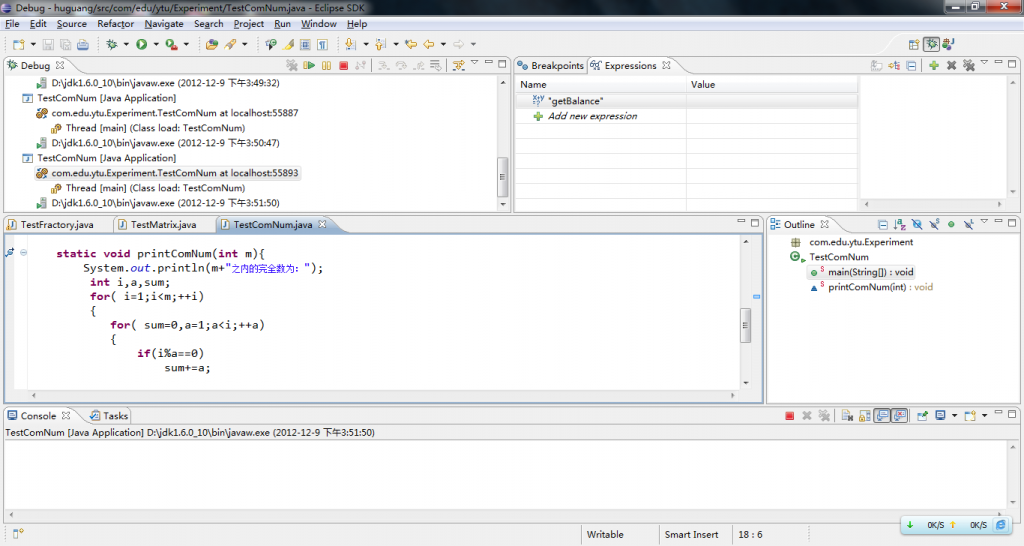Toggle Scroll Lock in Console toolbar
The width and height of the screenshot is (1024, 546).
pyautogui.click(x=863, y=416)
